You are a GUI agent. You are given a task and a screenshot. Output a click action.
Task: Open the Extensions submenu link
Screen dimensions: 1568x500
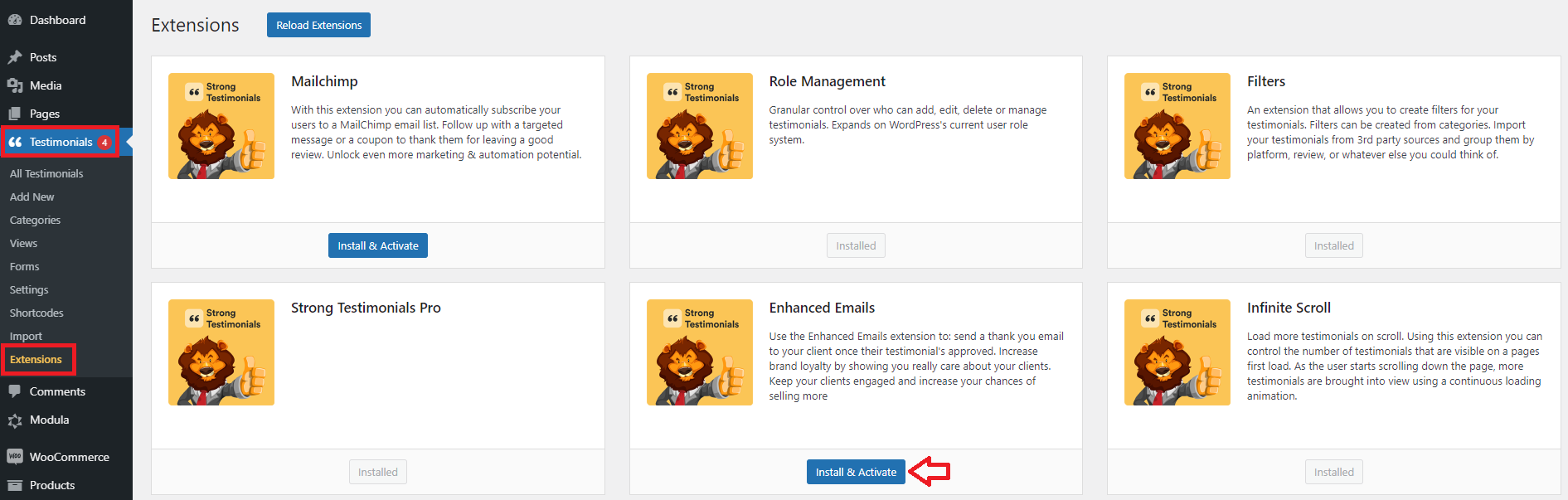click(x=36, y=359)
